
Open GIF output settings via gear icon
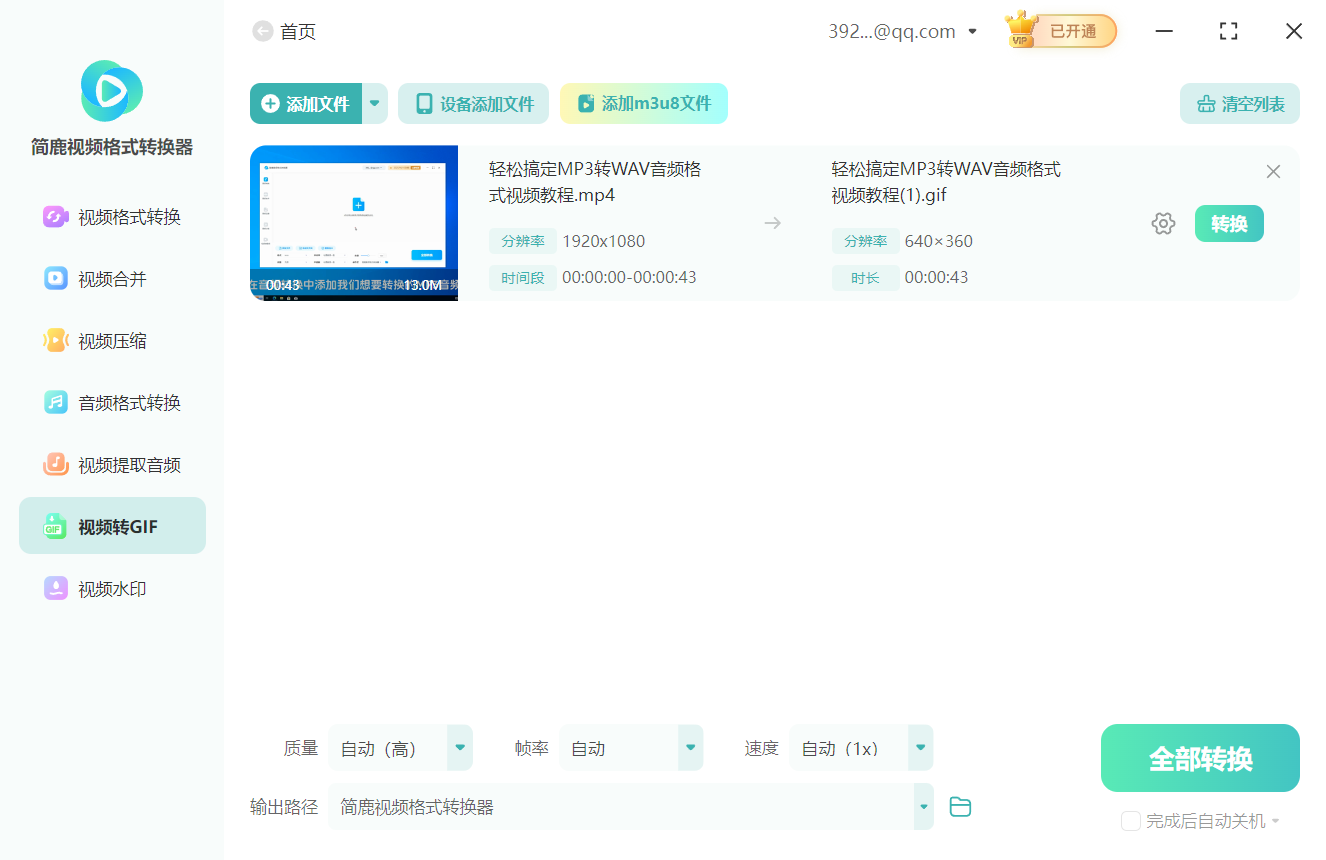1163,223
